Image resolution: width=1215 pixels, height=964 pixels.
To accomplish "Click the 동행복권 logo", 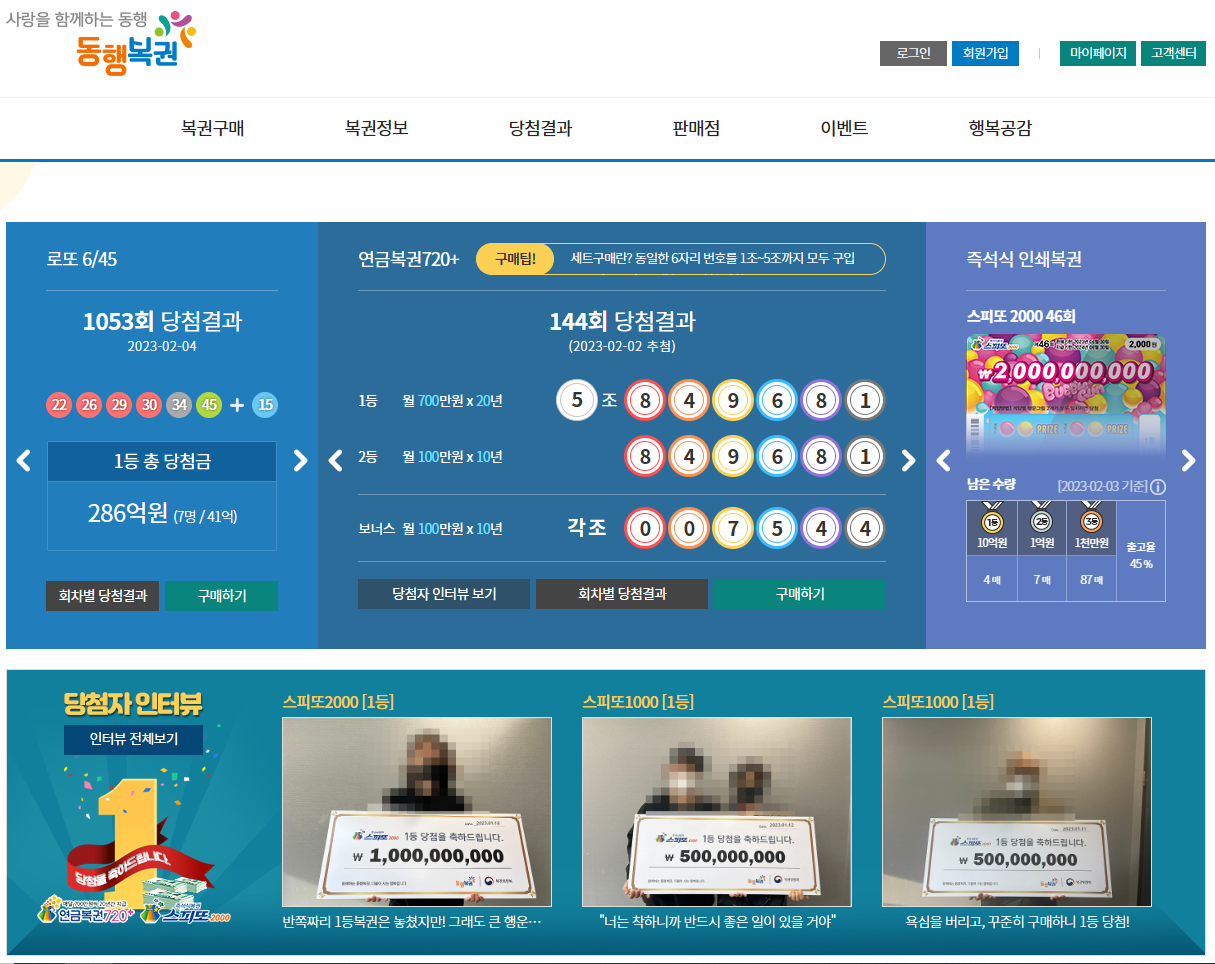I will pyautogui.click(x=102, y=42).
